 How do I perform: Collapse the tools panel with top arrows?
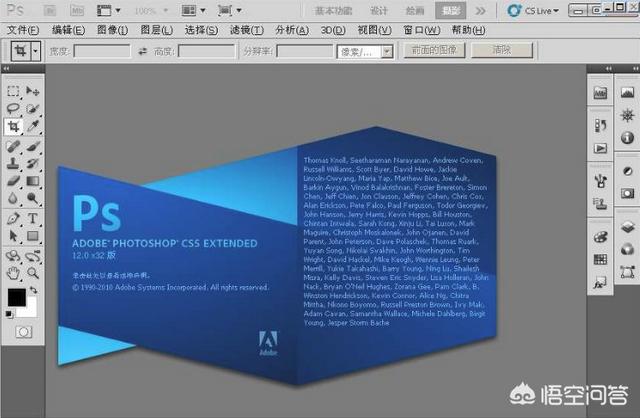tap(6, 69)
